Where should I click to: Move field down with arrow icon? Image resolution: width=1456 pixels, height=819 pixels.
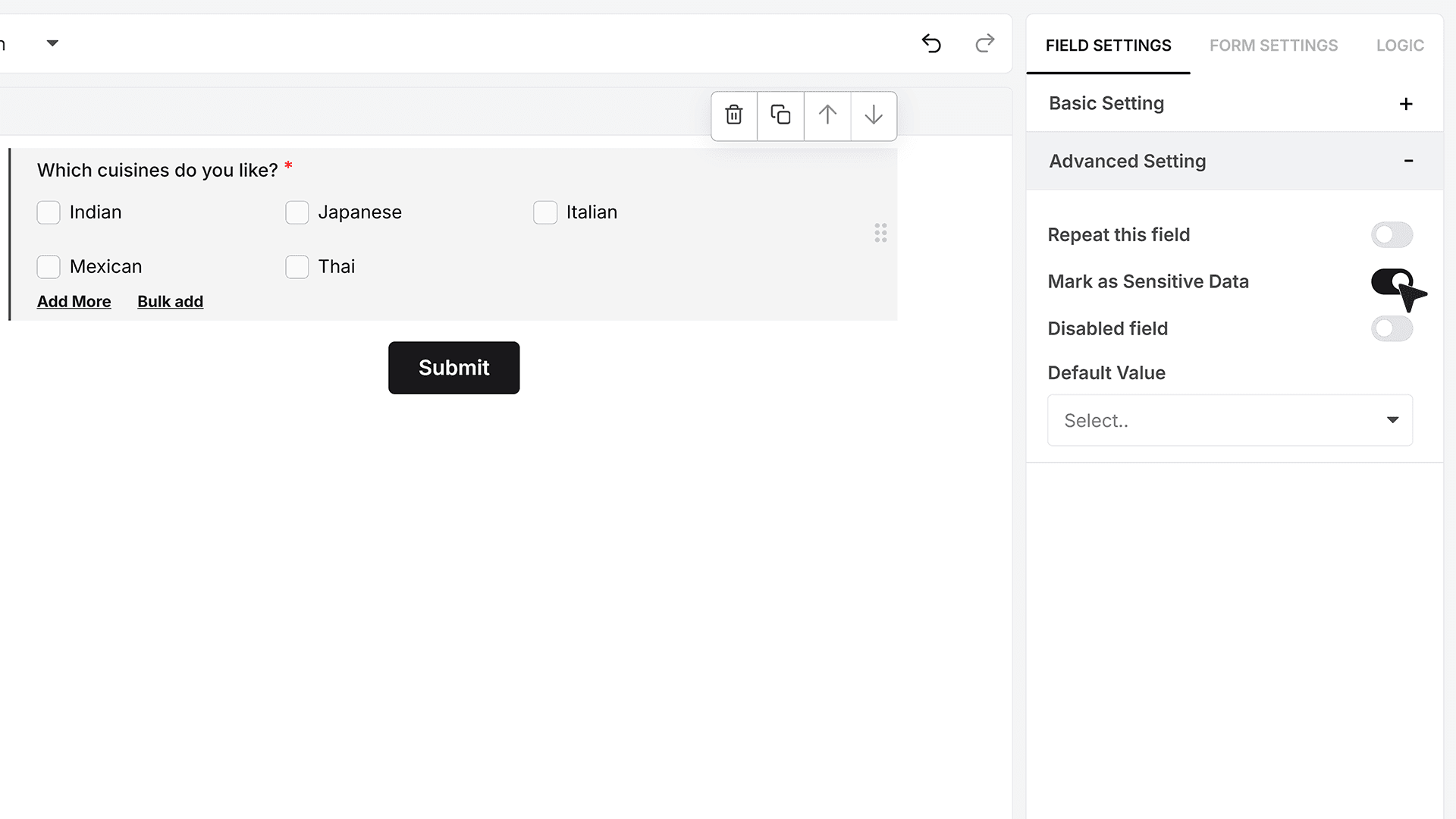pos(874,115)
